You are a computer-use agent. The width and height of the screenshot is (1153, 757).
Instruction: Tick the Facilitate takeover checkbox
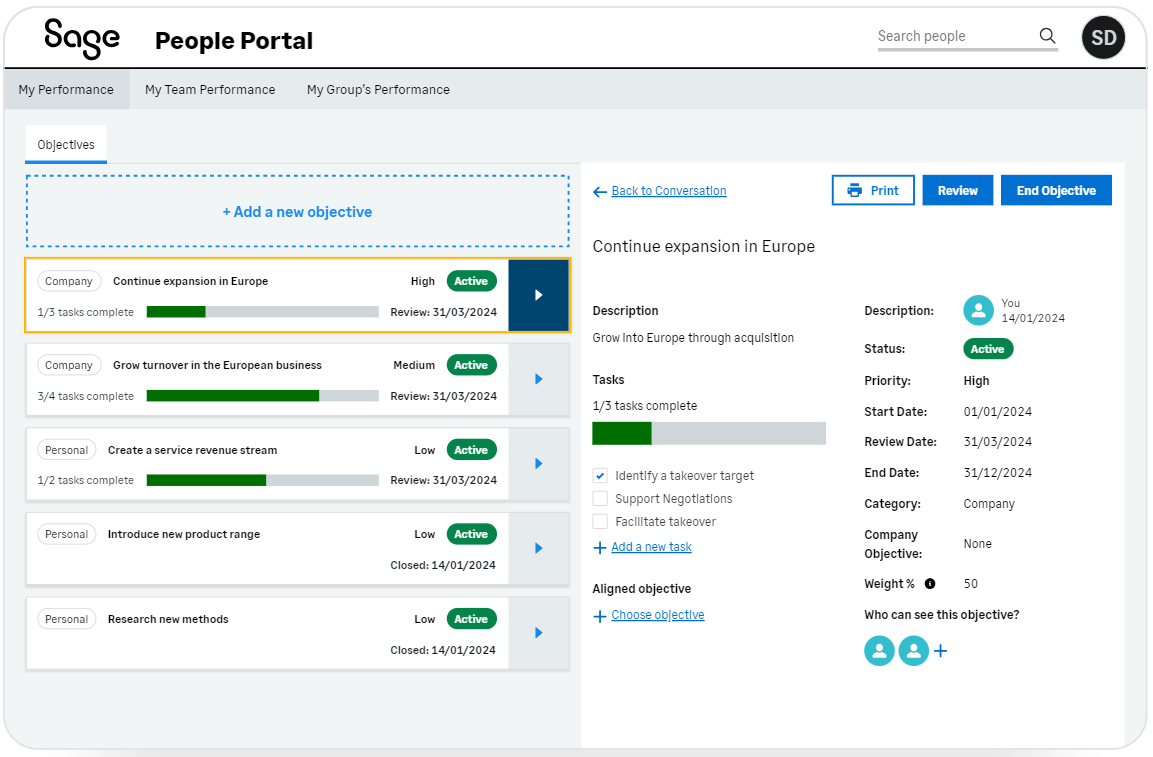[x=600, y=522]
